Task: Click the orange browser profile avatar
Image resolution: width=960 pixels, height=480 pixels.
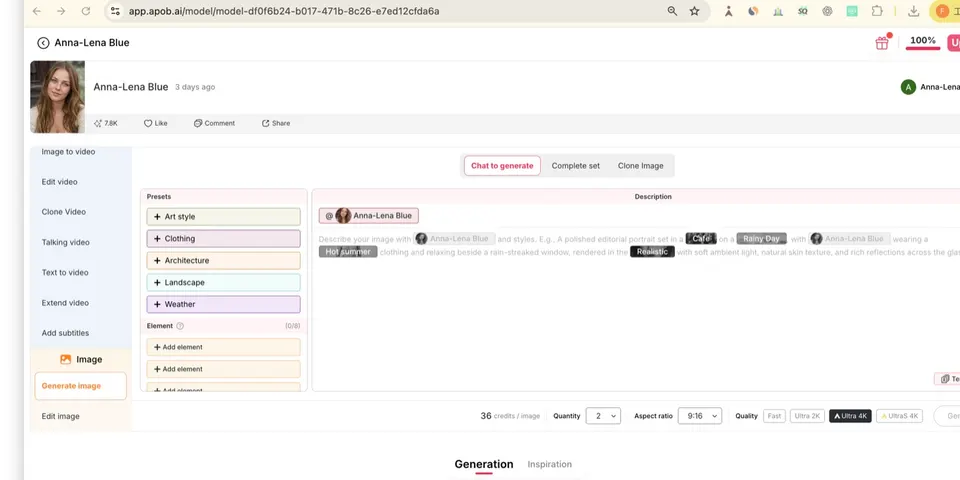Action: [941, 11]
